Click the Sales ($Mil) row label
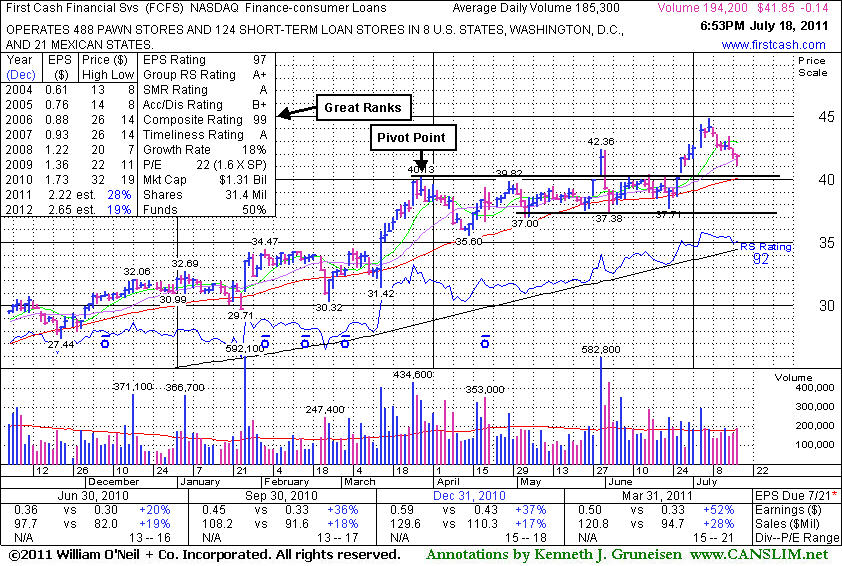 [787, 524]
